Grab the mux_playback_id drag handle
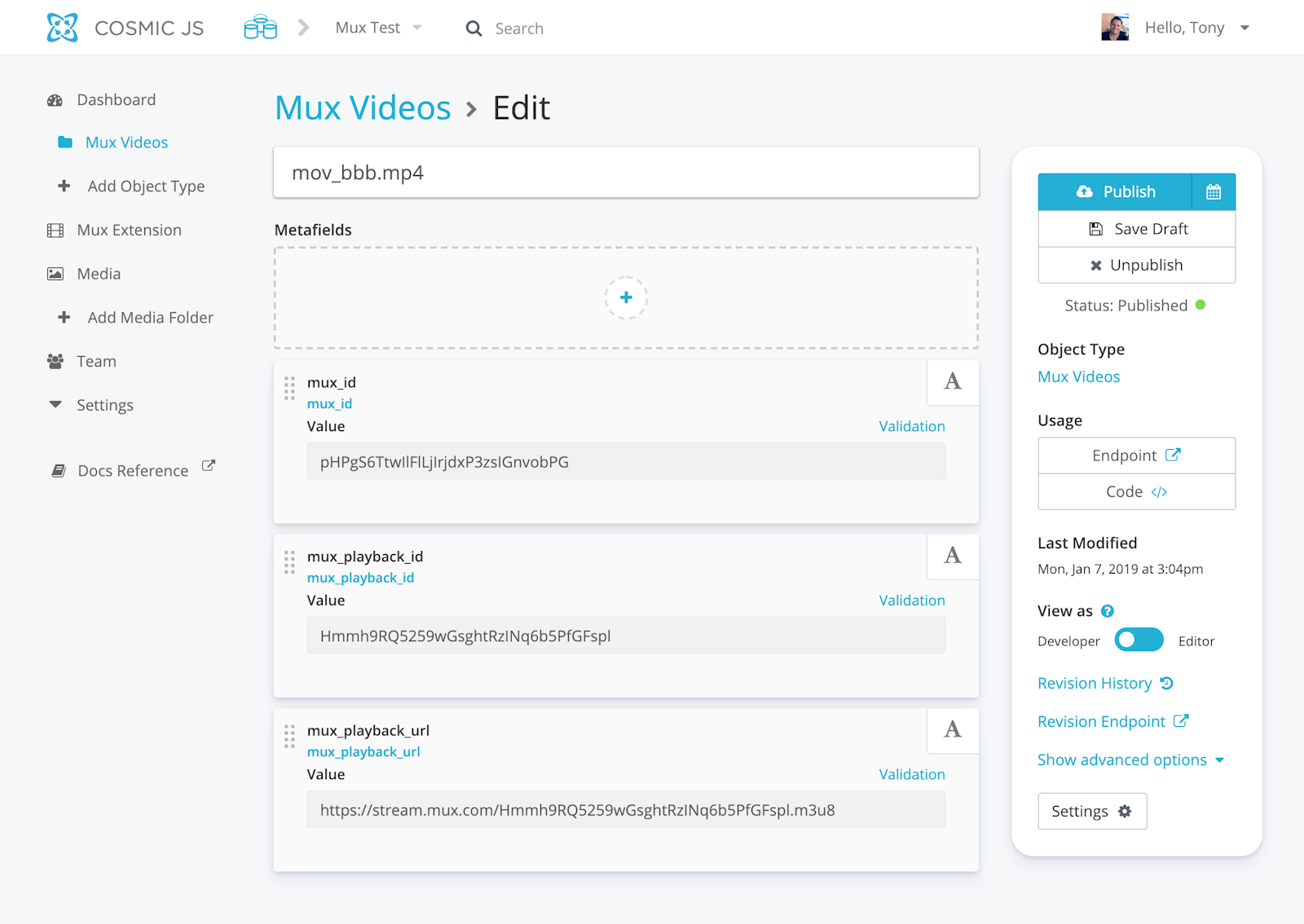 [289, 562]
